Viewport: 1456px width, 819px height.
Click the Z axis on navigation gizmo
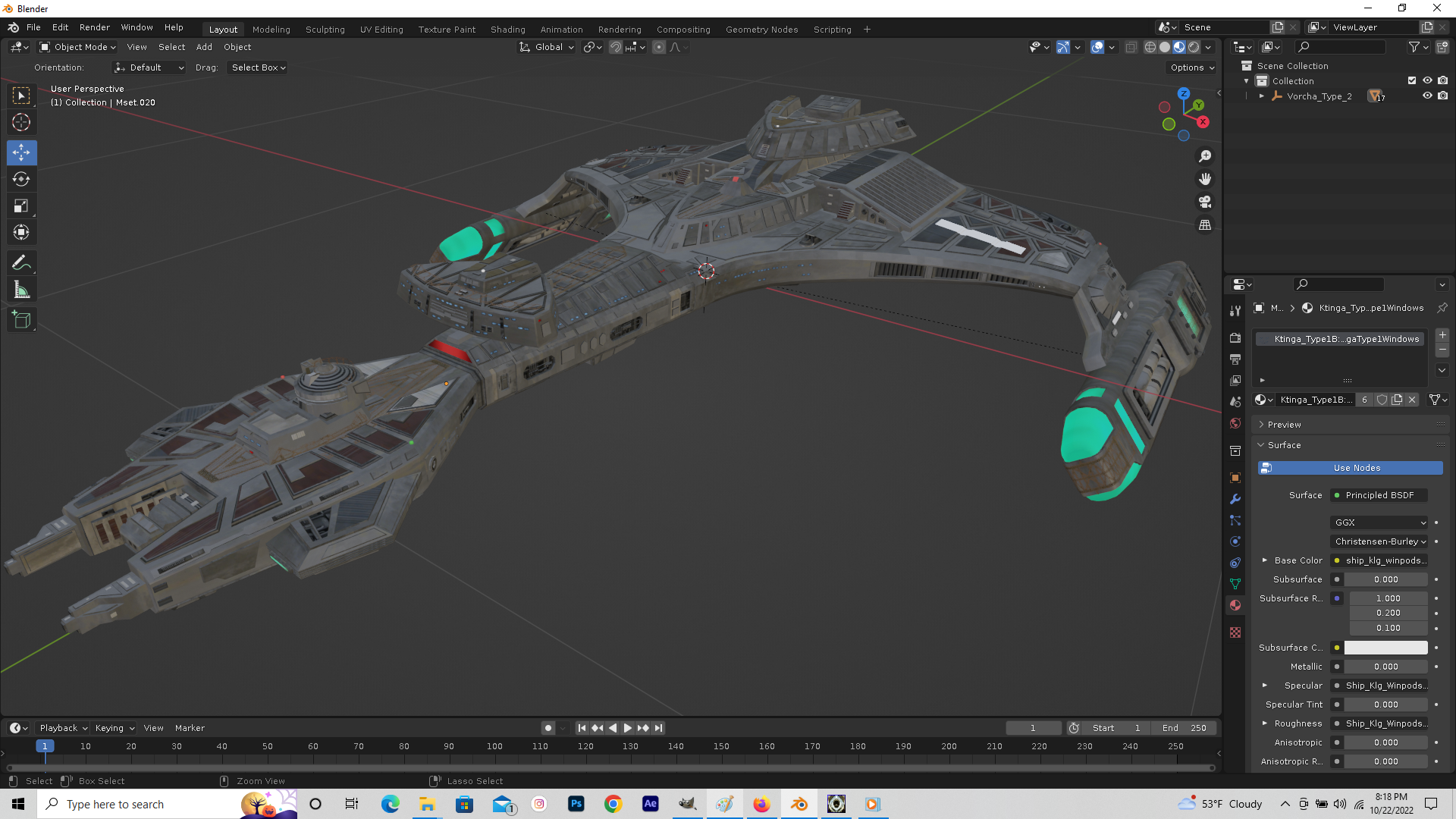point(1184,93)
